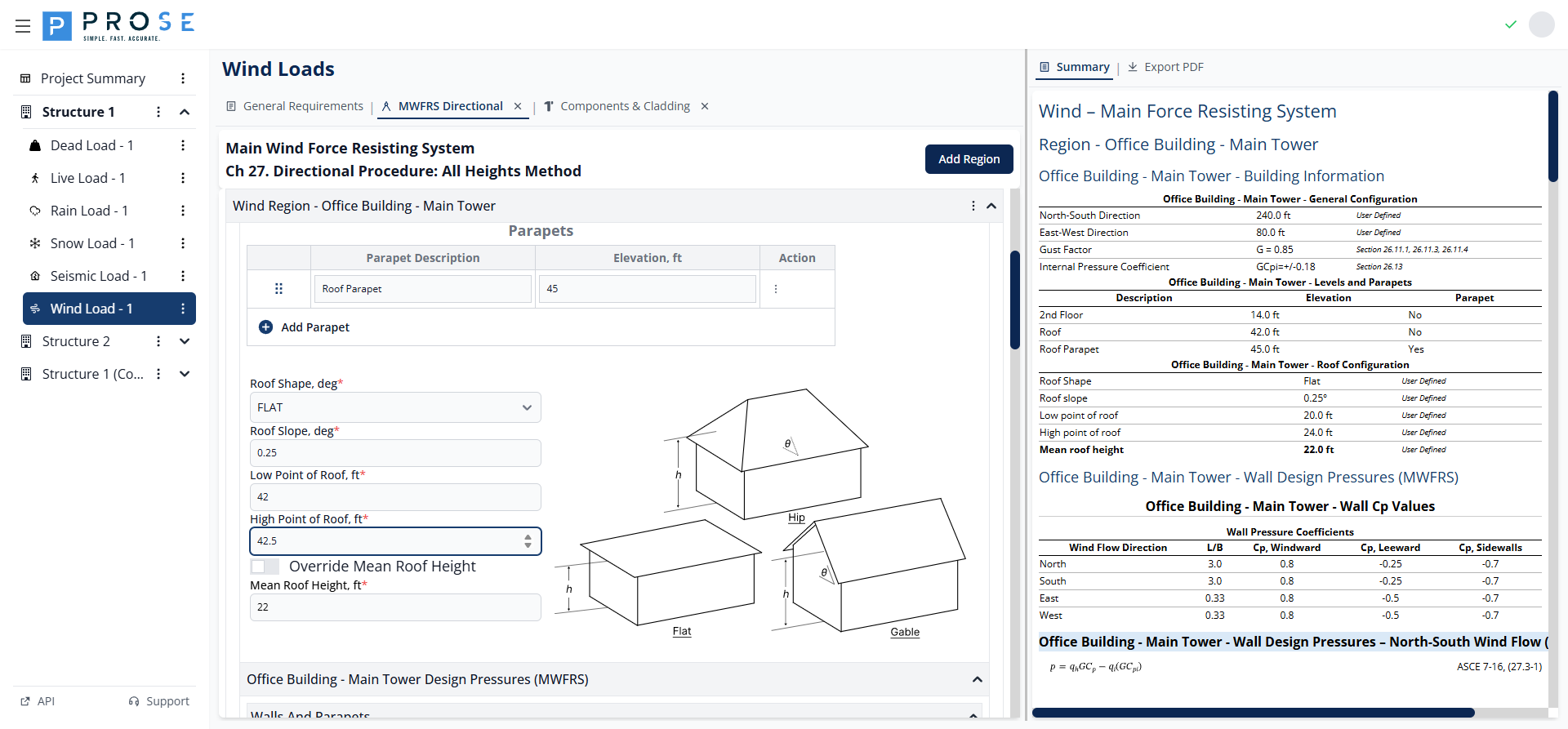Screen dimensions: 1568x729
Task: Open Project Summary options menu
Action: coord(183,78)
